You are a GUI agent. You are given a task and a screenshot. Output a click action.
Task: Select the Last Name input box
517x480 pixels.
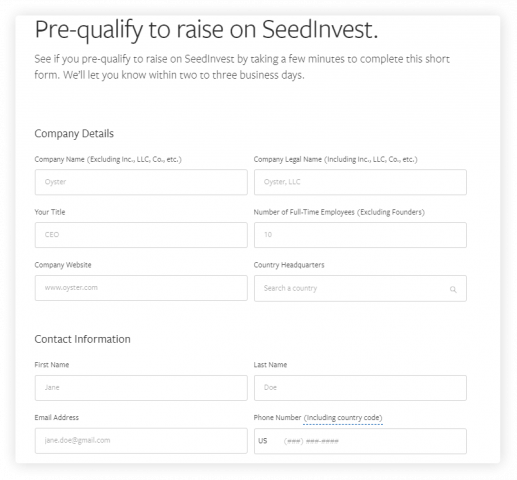coord(360,388)
